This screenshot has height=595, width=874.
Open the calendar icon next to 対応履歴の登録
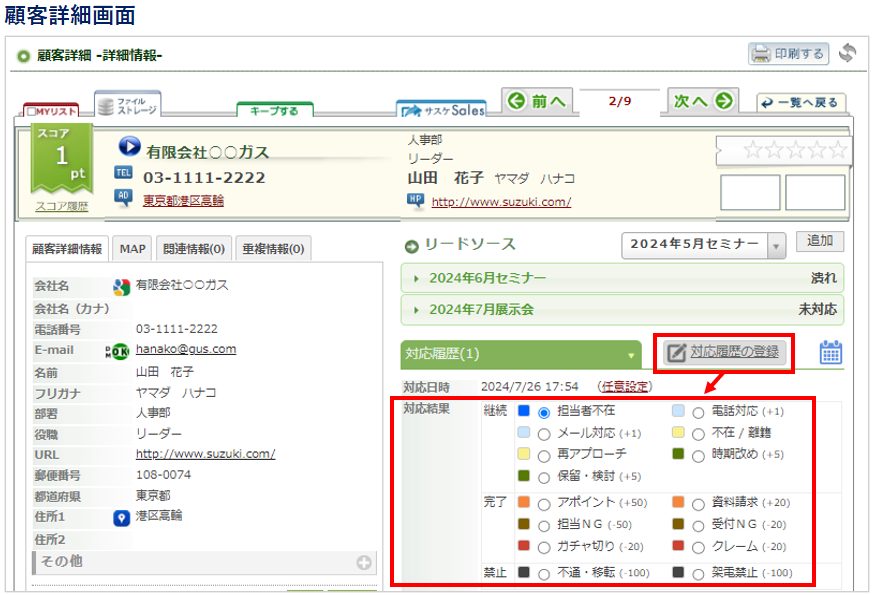point(831,352)
